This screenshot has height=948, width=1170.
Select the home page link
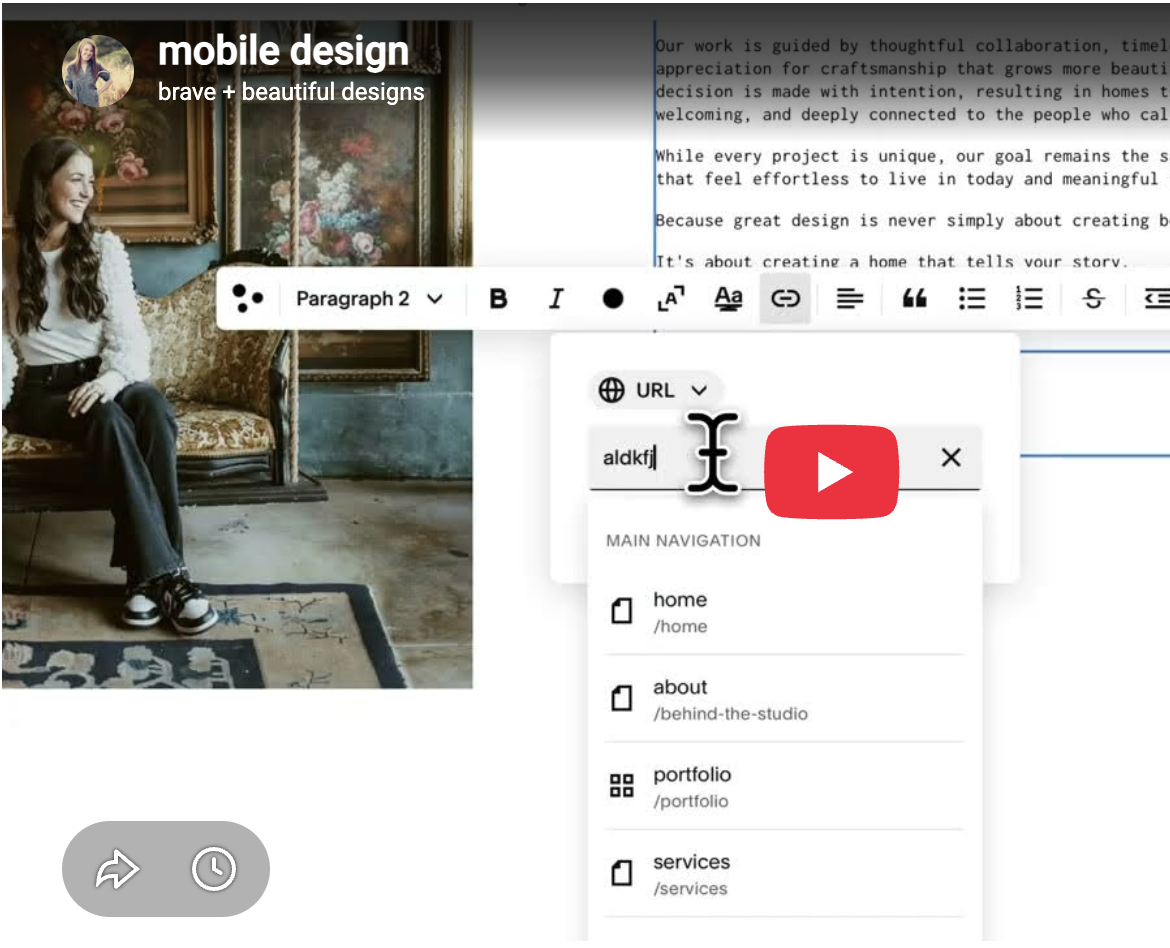783,612
